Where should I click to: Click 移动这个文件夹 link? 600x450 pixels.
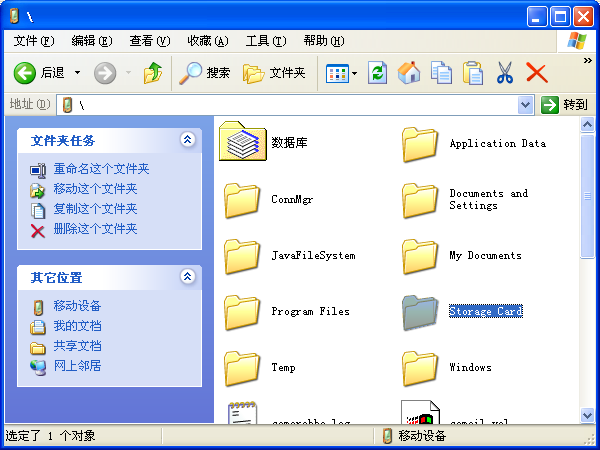[95, 189]
